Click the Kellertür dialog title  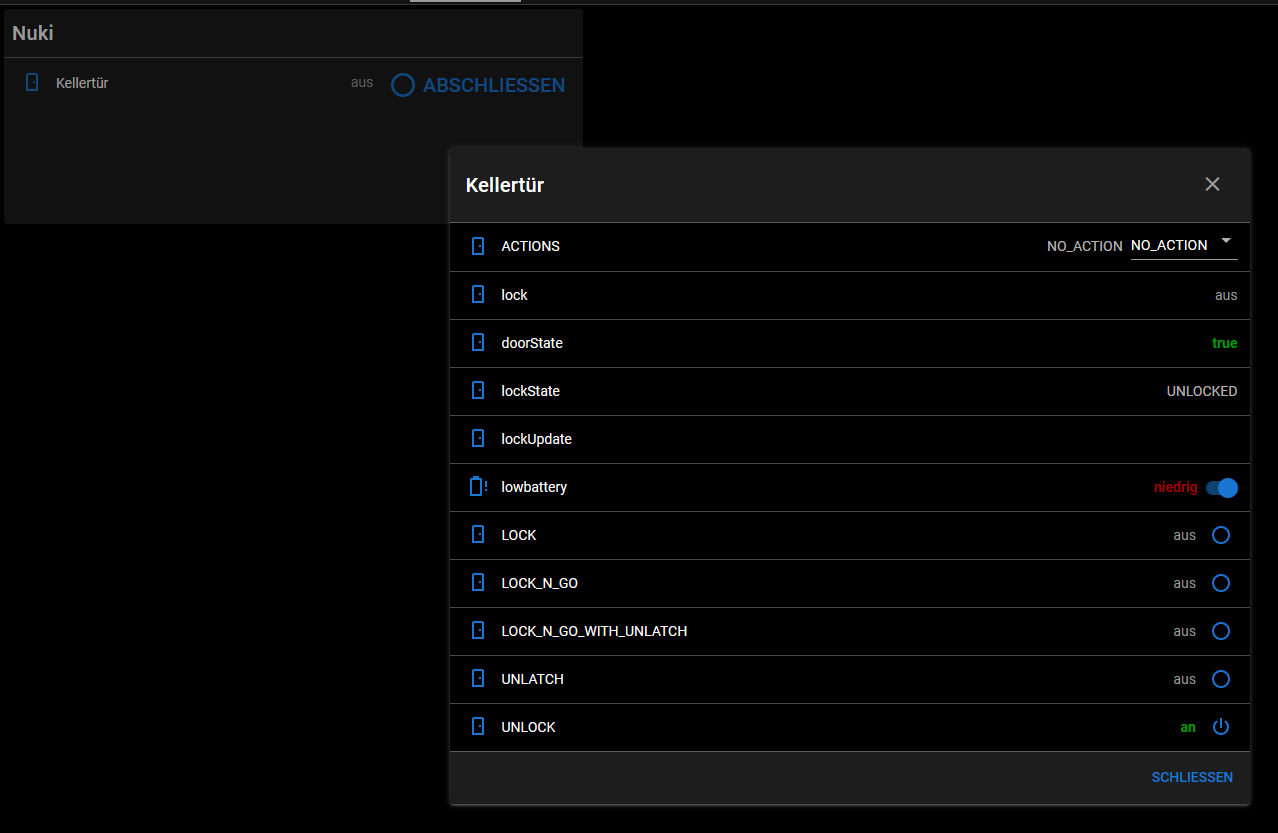(x=505, y=185)
